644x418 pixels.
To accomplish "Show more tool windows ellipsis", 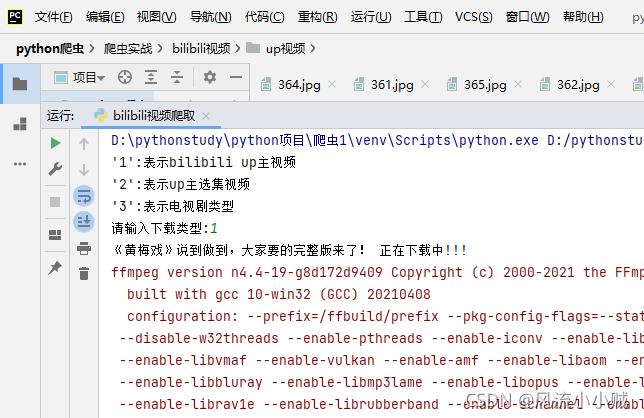I will click(20, 164).
